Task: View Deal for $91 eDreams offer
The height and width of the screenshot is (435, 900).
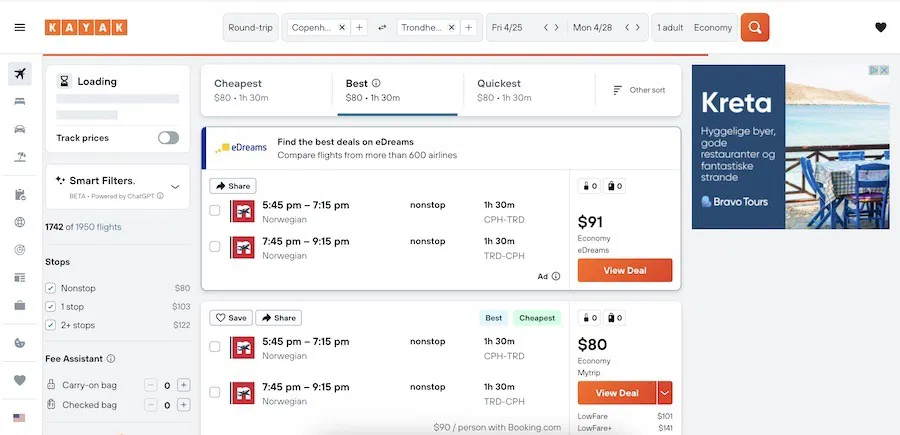Action: (x=624, y=270)
